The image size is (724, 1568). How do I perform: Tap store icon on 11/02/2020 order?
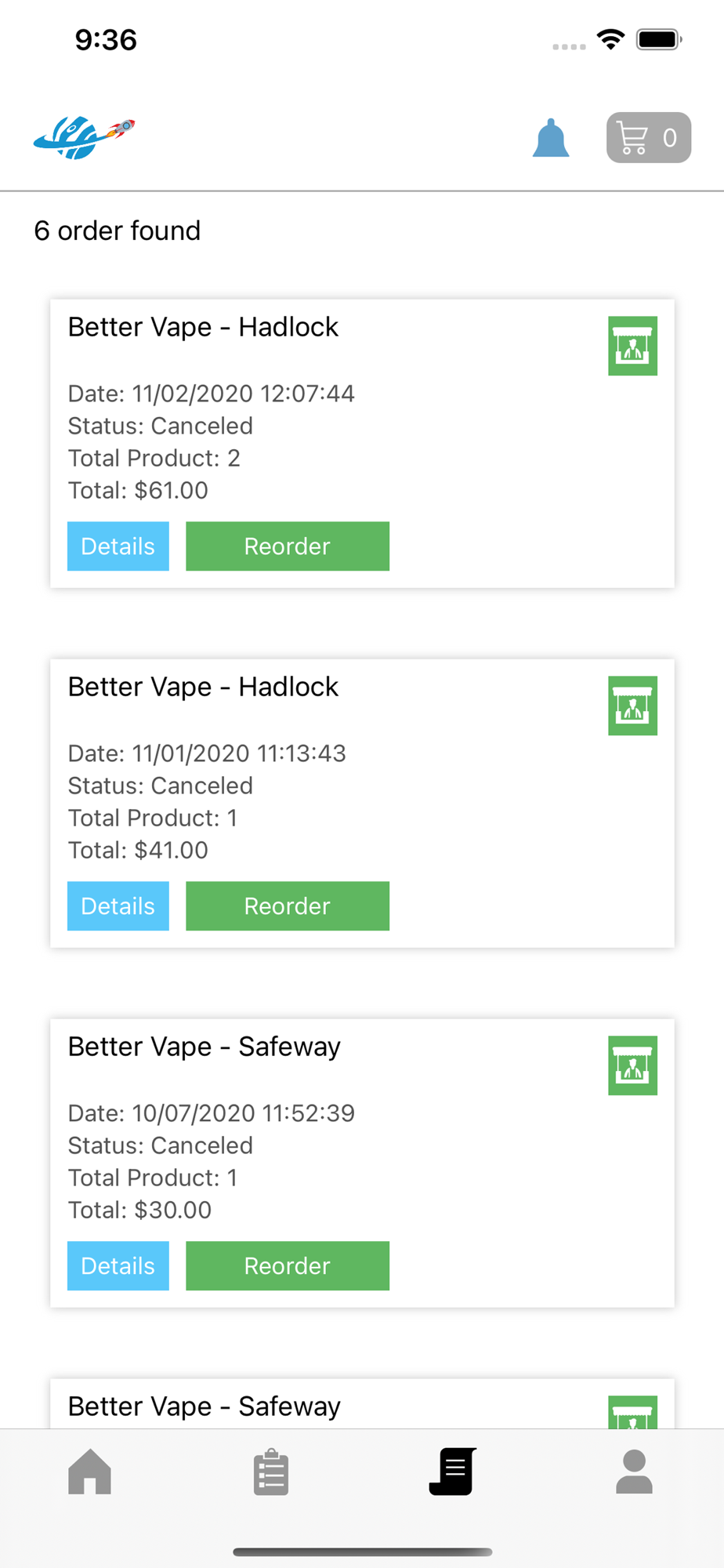pyautogui.click(x=632, y=346)
